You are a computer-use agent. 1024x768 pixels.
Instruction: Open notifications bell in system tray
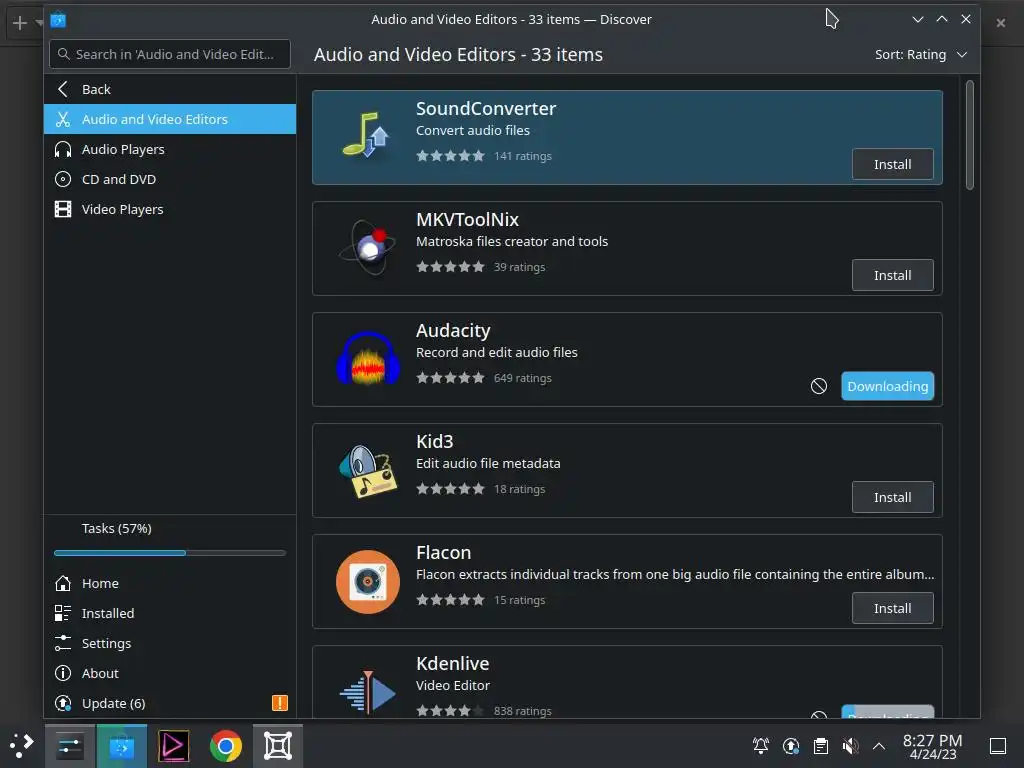(x=761, y=745)
